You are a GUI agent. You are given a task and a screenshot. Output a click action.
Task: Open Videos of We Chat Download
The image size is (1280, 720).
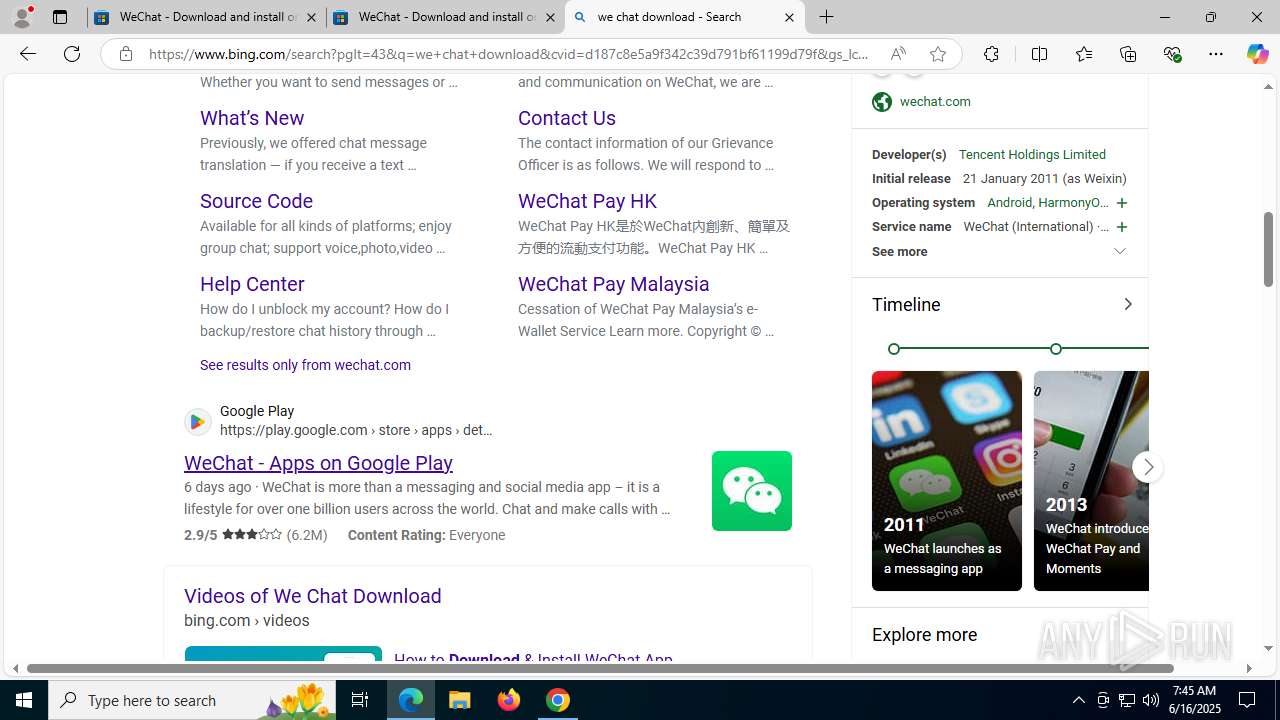click(x=312, y=596)
